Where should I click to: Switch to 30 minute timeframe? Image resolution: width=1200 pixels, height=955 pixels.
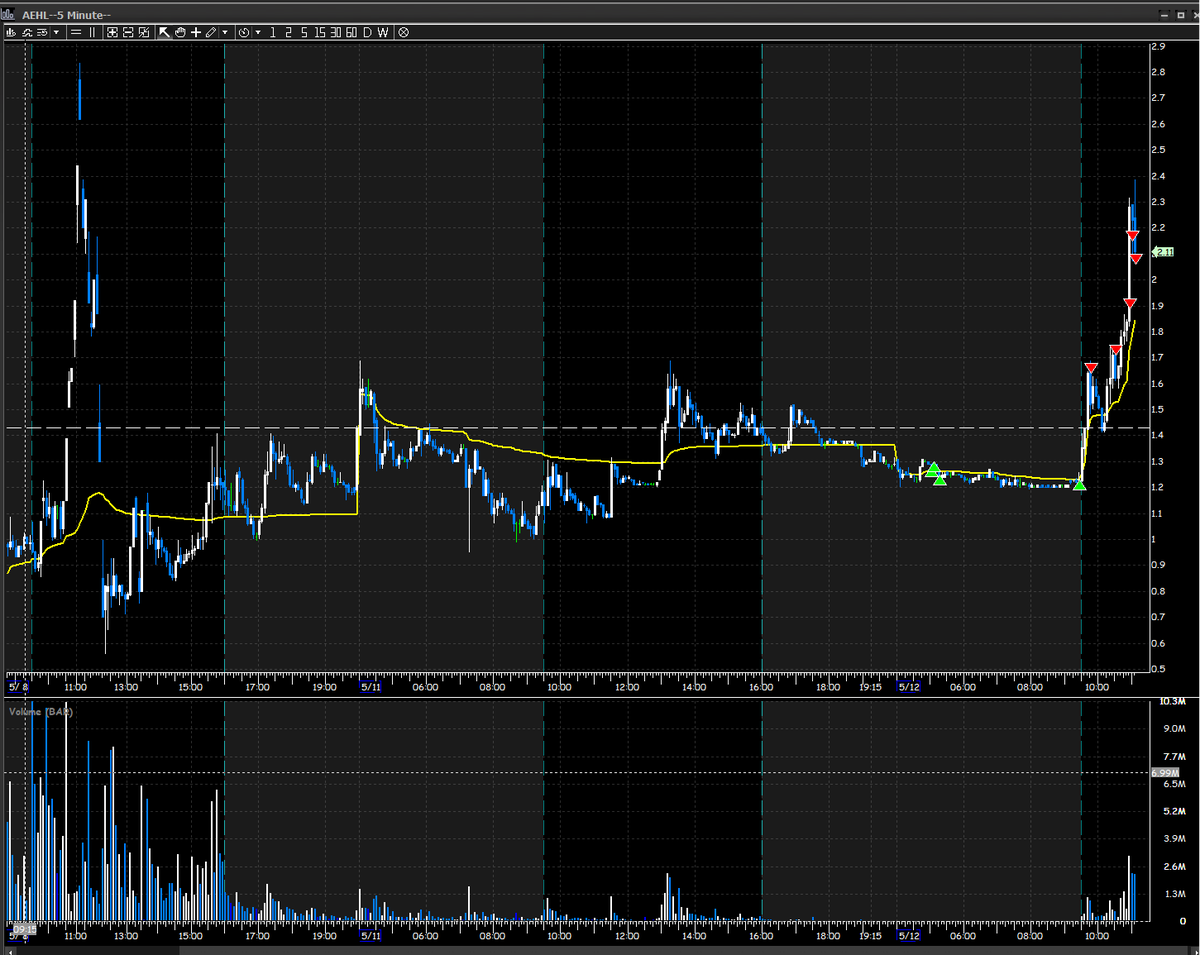click(336, 32)
